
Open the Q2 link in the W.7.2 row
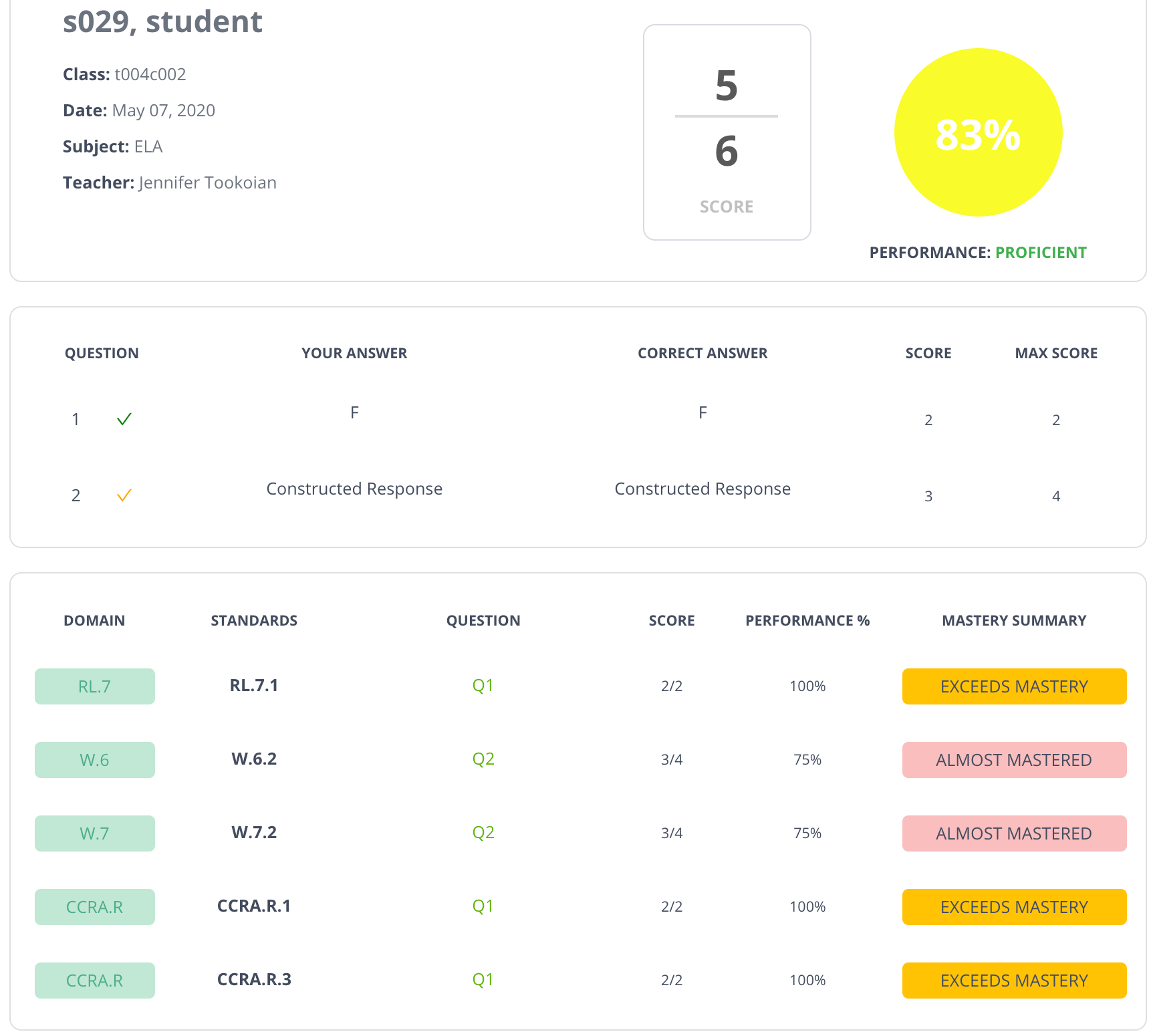[x=483, y=833]
